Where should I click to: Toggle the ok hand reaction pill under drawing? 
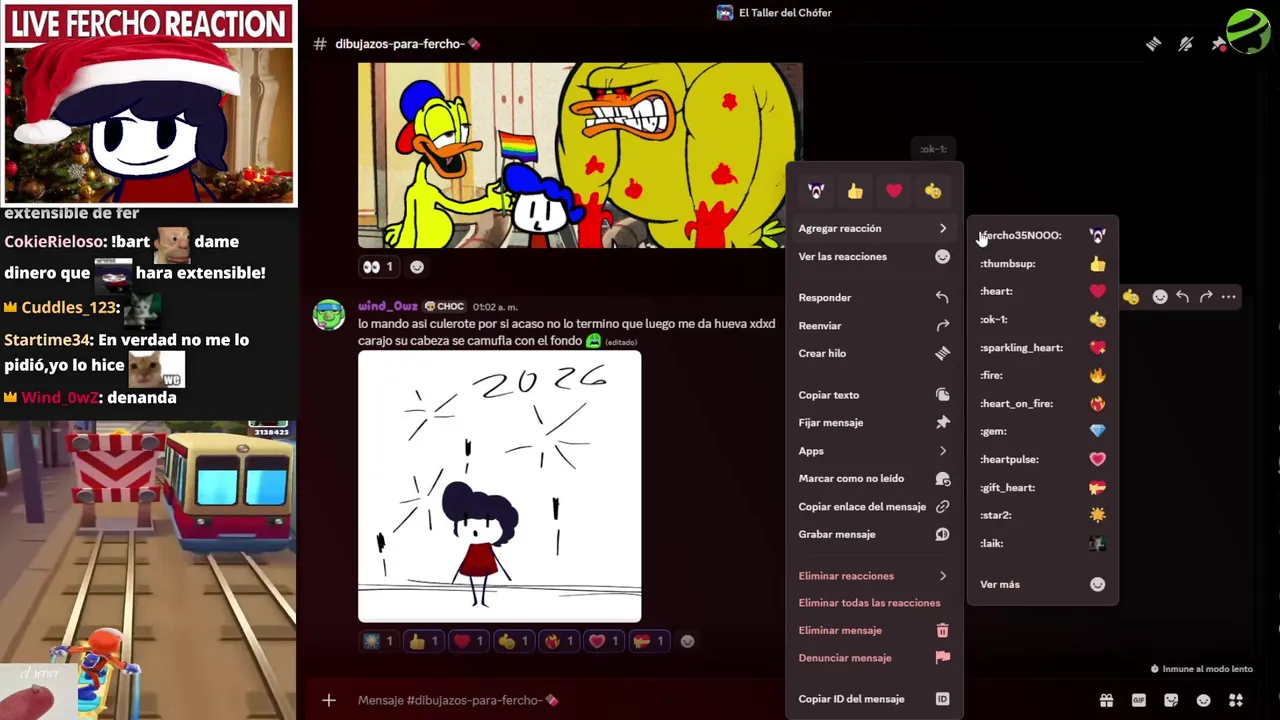point(514,641)
